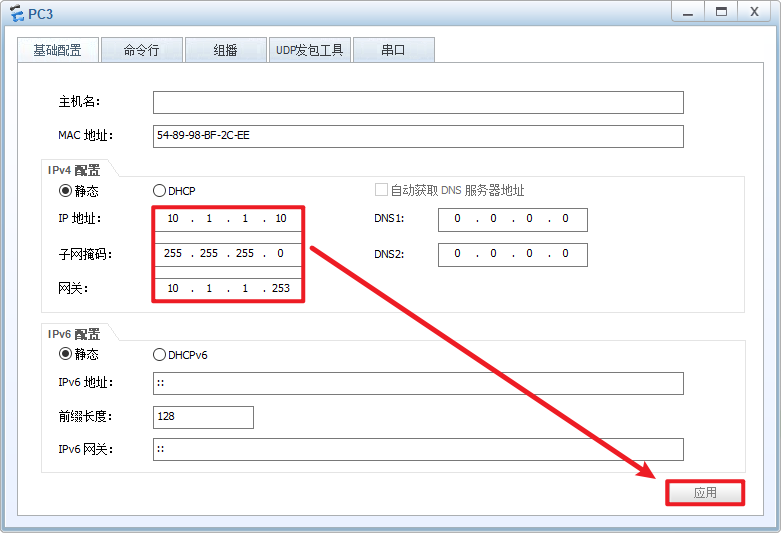781x533 pixels.
Task: Focus the DNS1 address field
Action: pos(512,219)
